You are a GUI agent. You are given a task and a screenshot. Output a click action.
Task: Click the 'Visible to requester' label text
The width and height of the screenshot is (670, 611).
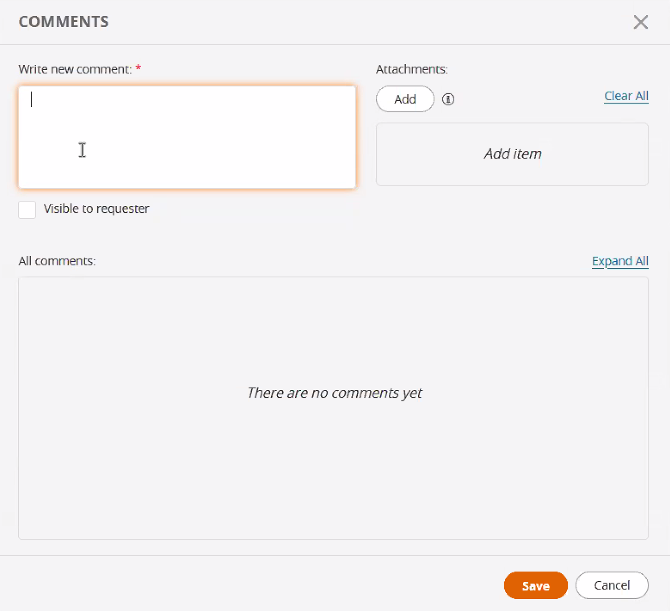(x=96, y=209)
